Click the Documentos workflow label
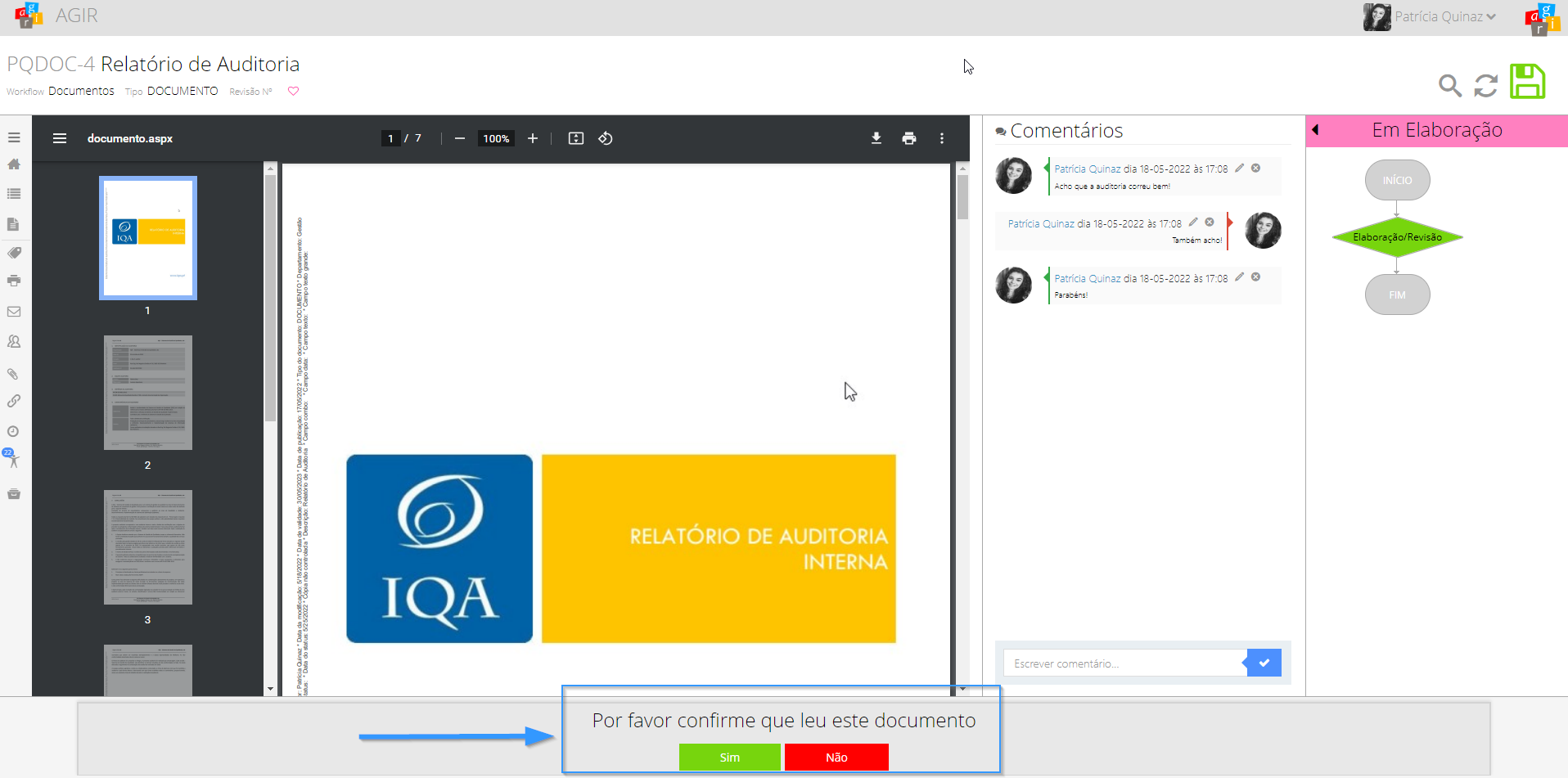Image resolution: width=1568 pixels, height=778 pixels. 81,91
